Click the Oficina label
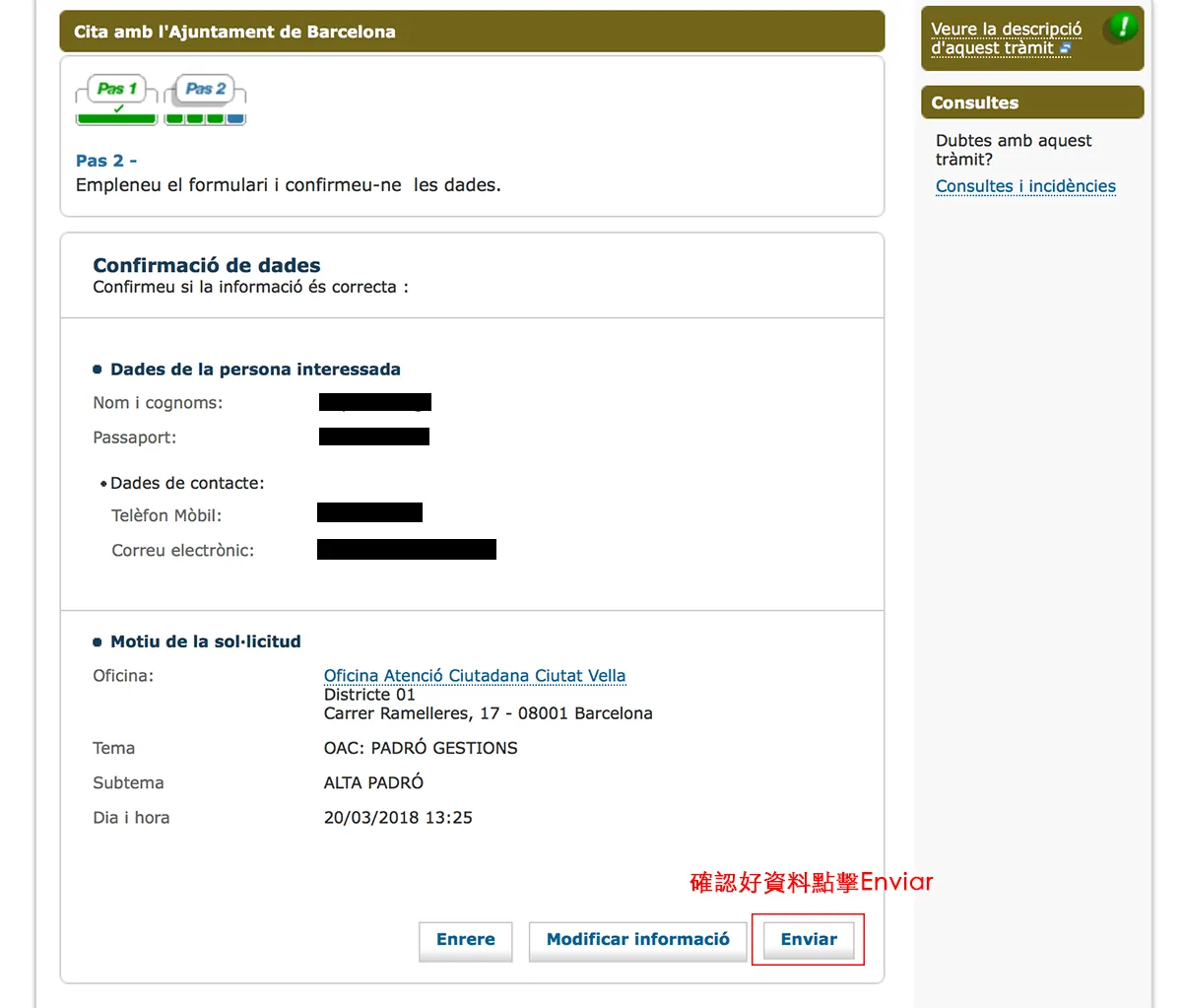Screen dimensions: 1182x1008 tap(123, 676)
